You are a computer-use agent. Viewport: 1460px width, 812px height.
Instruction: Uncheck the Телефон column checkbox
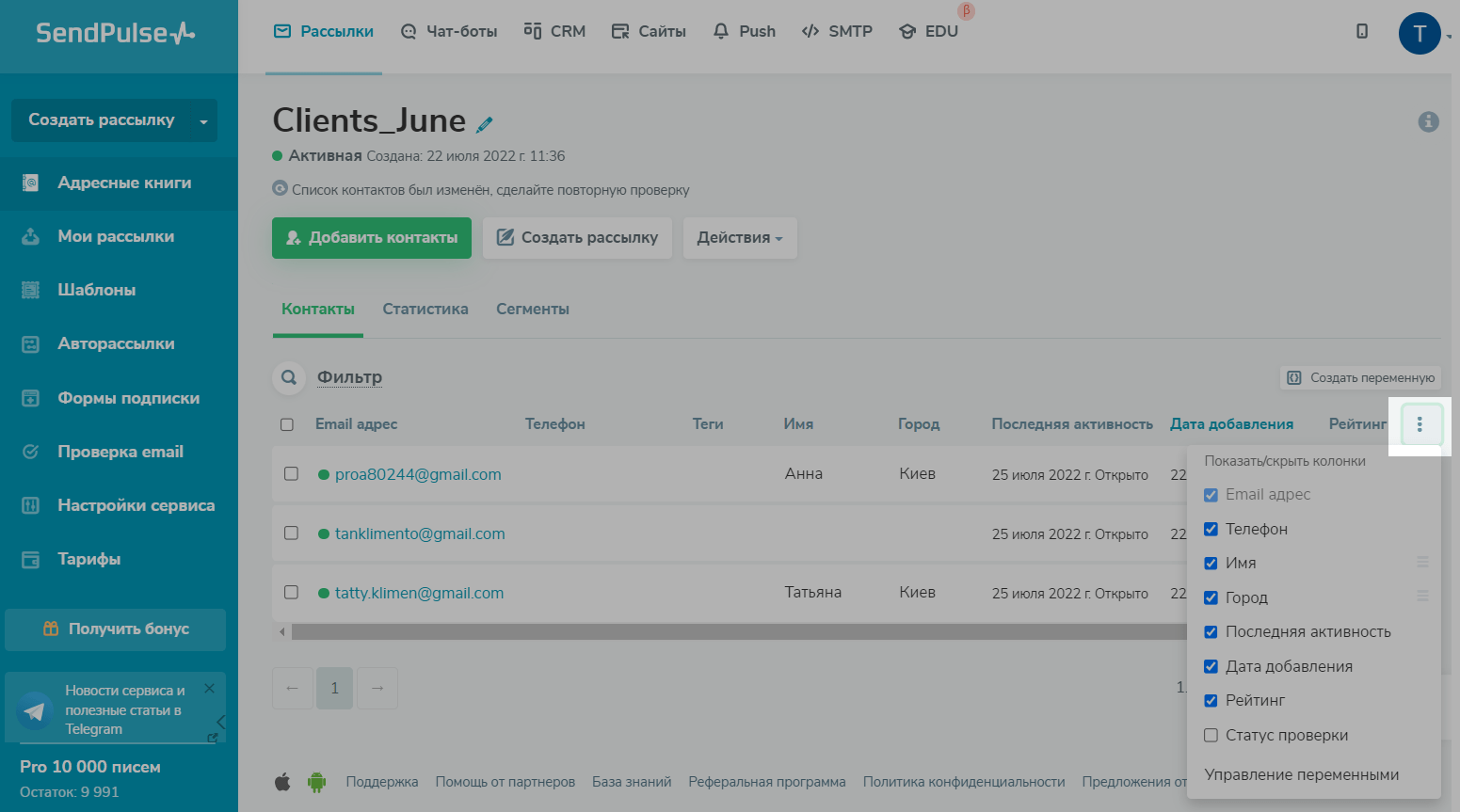(x=1211, y=529)
